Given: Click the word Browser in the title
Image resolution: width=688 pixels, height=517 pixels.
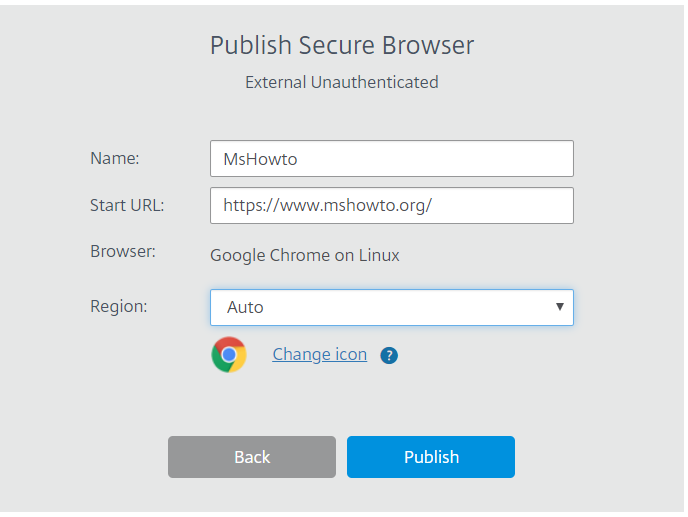Looking at the screenshot, I should [428, 45].
